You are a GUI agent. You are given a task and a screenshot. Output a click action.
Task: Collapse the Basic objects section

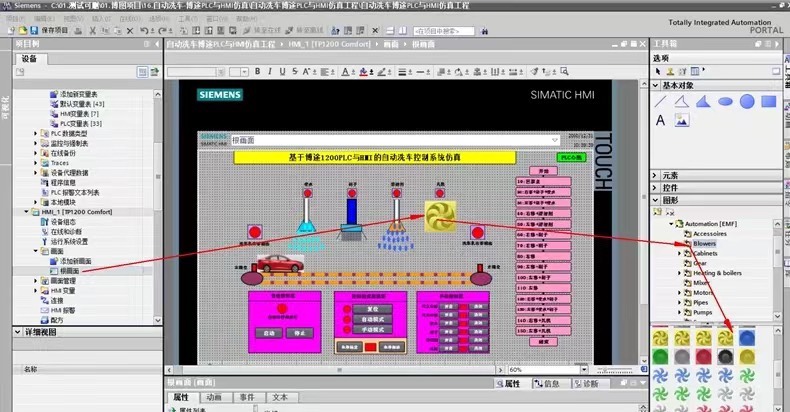coord(655,85)
